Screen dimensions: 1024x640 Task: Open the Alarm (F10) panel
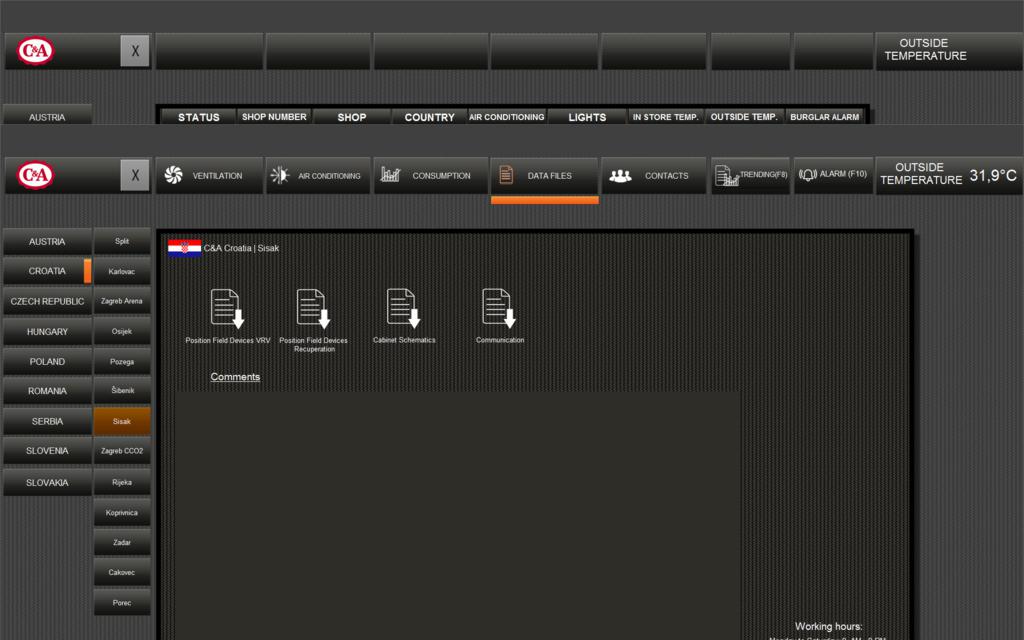(833, 175)
